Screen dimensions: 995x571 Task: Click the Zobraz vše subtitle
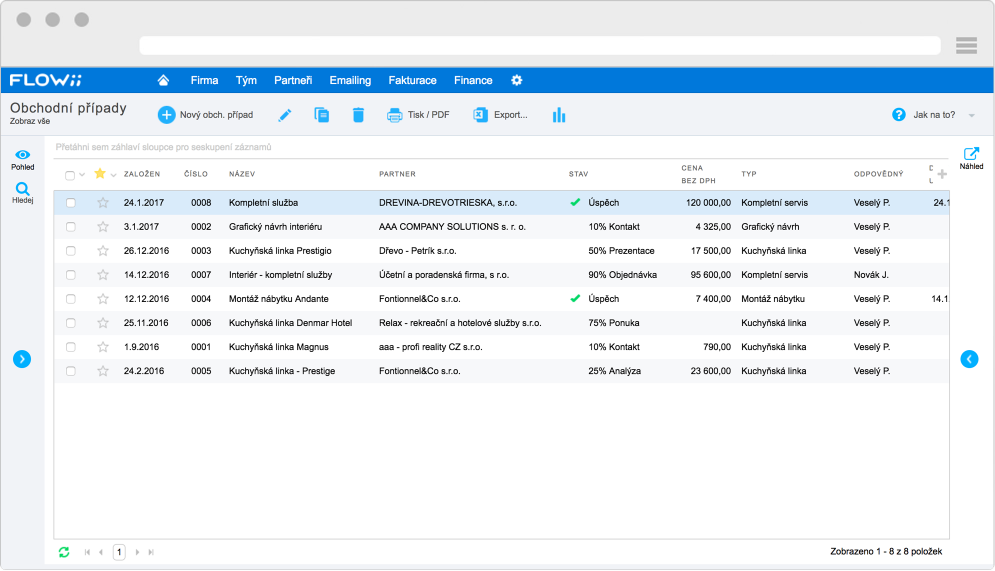point(30,121)
